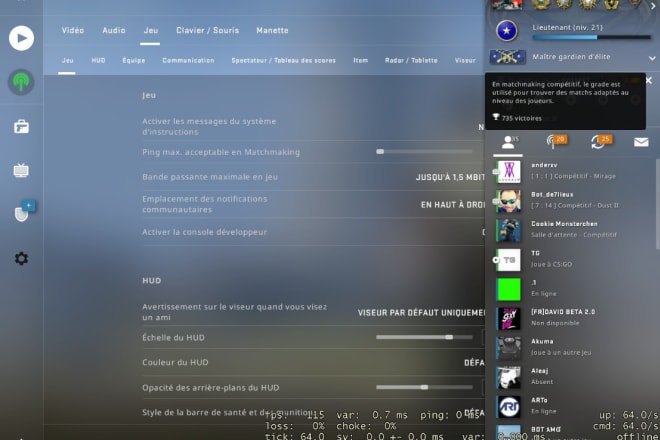Open the broadcast antenna sidebar icon
The image size is (660, 440).
pos(21,82)
